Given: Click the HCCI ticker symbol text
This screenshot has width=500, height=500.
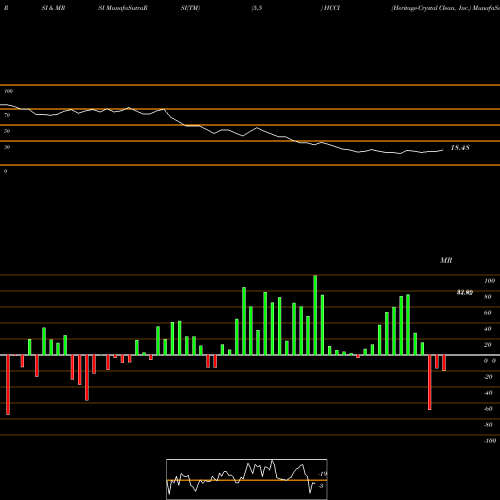Looking at the screenshot, I should pyautogui.click(x=332, y=8).
